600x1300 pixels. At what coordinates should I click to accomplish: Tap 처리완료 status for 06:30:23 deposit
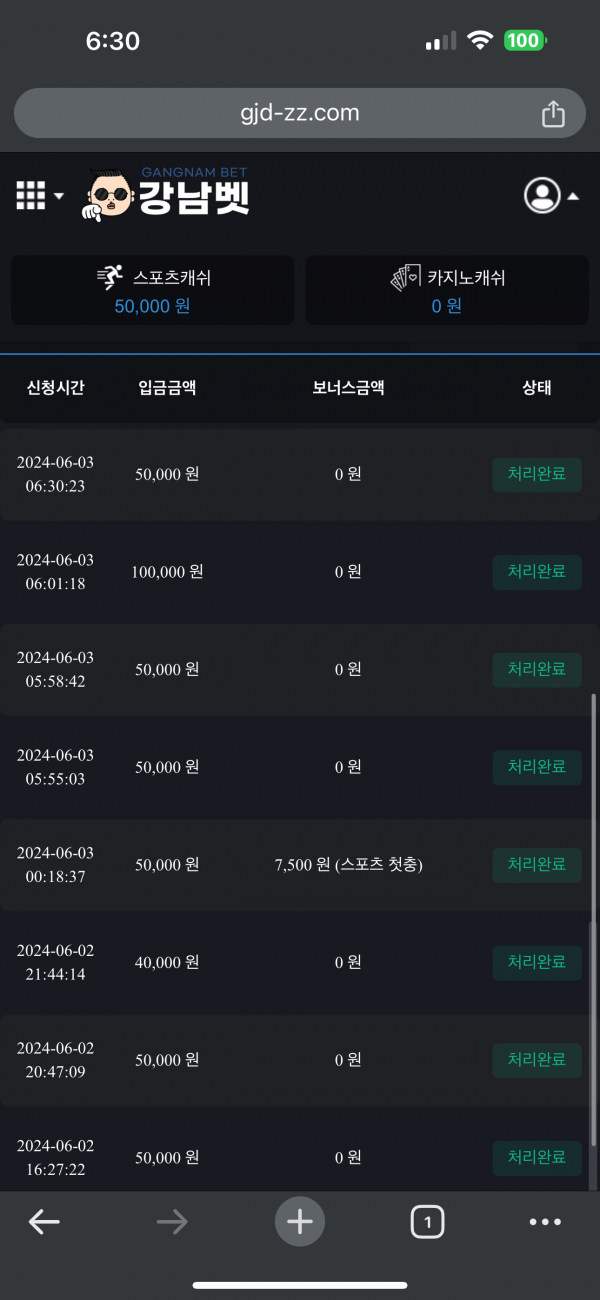(x=537, y=474)
